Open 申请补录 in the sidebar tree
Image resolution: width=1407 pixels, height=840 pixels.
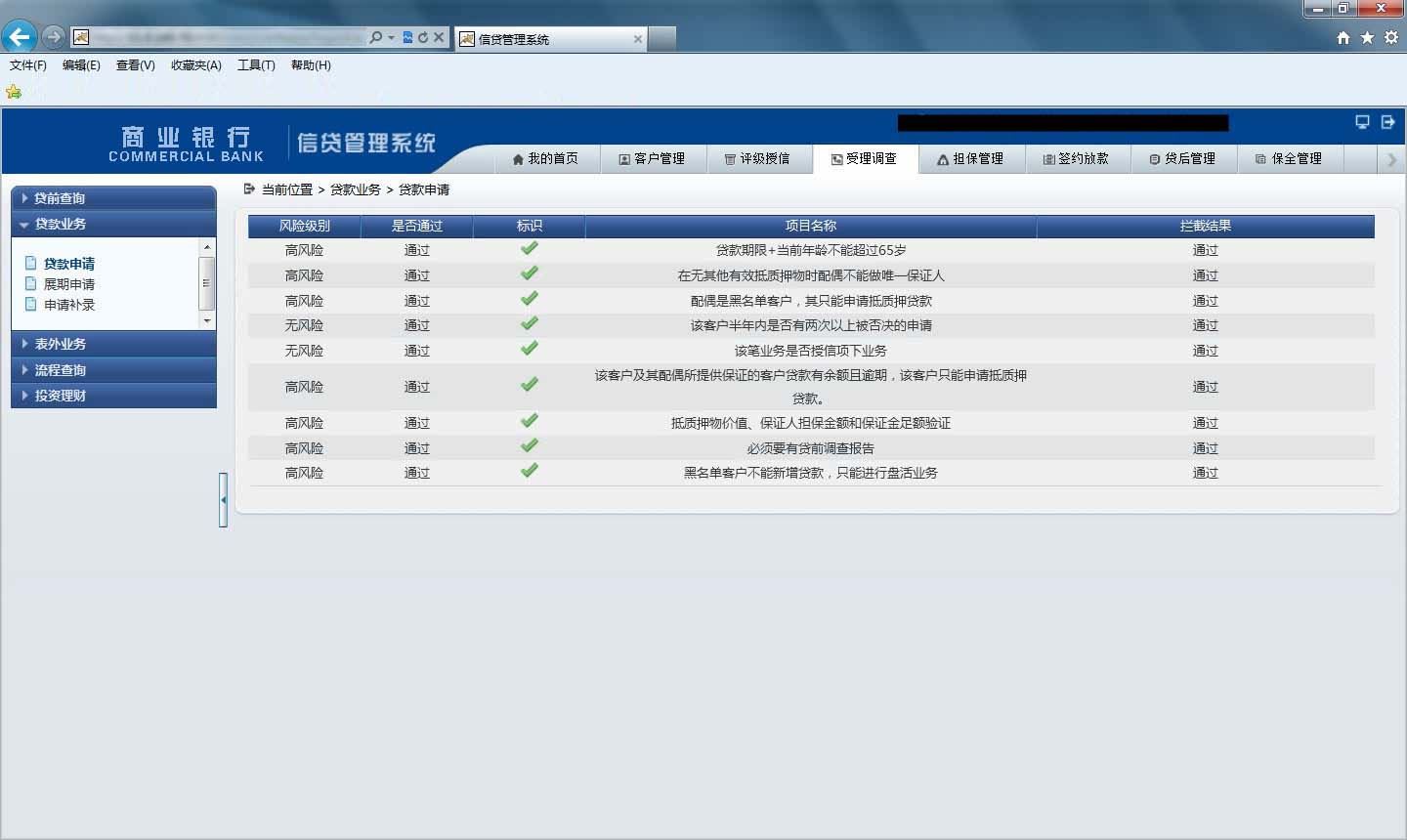coord(68,305)
